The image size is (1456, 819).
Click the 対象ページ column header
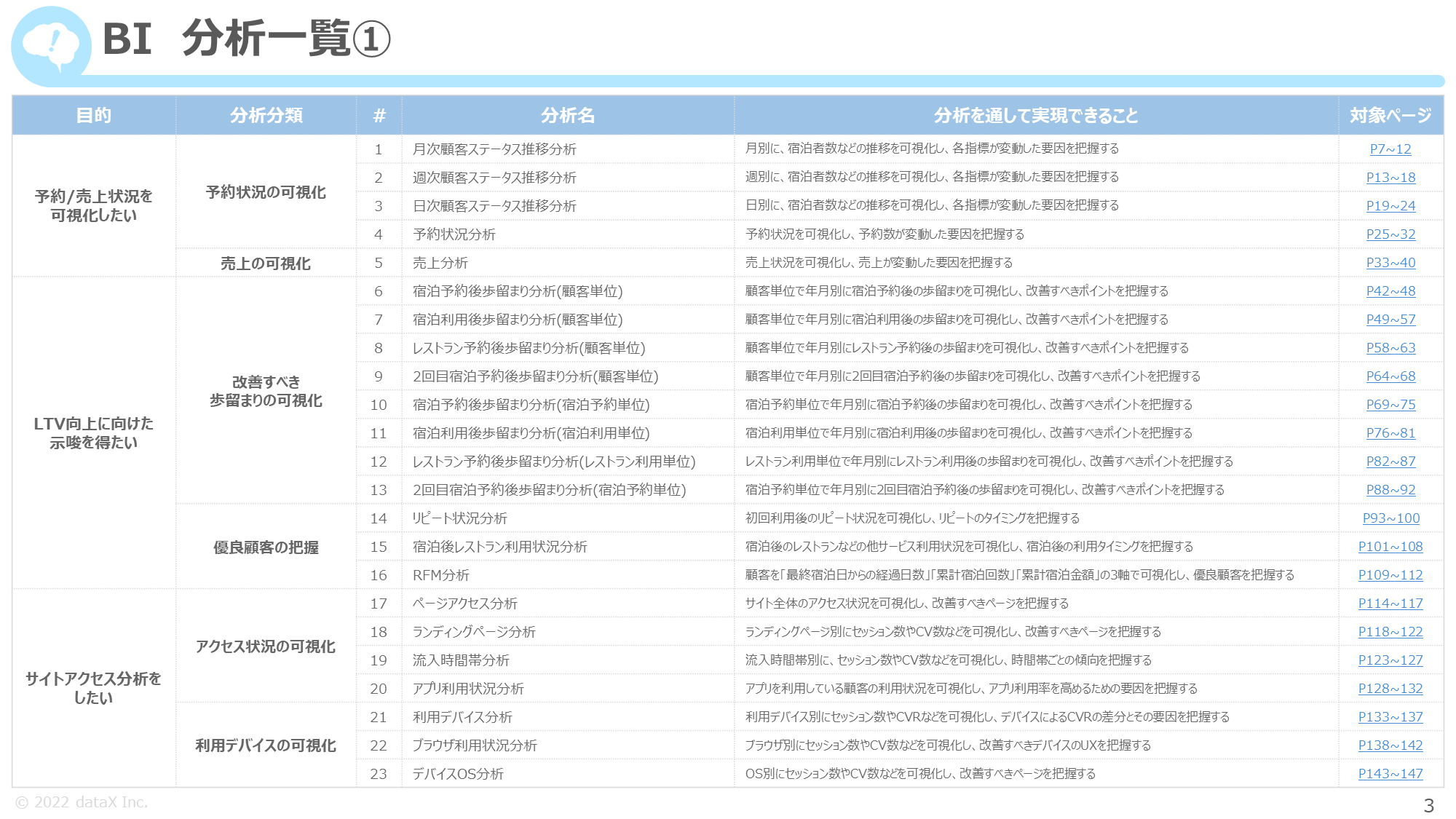click(1390, 115)
